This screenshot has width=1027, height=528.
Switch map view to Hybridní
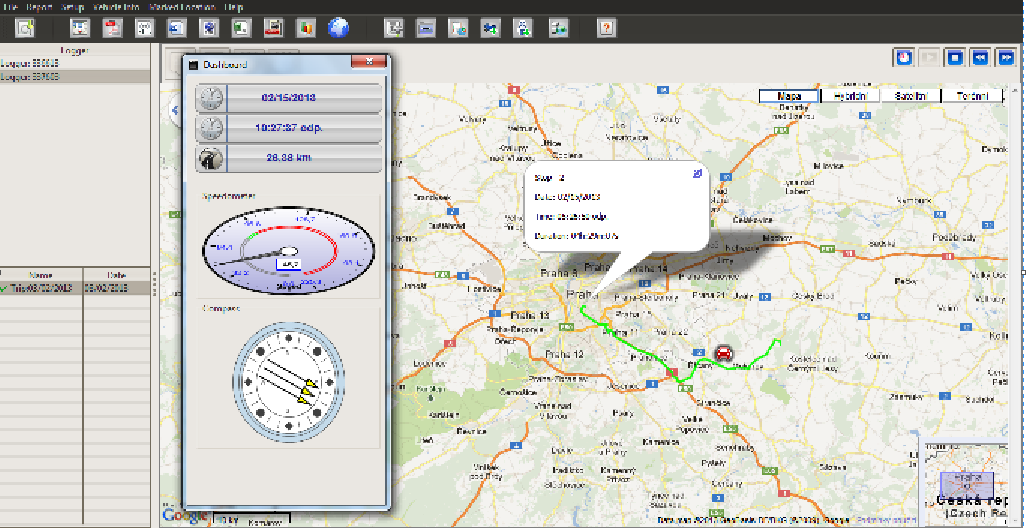coord(850,96)
